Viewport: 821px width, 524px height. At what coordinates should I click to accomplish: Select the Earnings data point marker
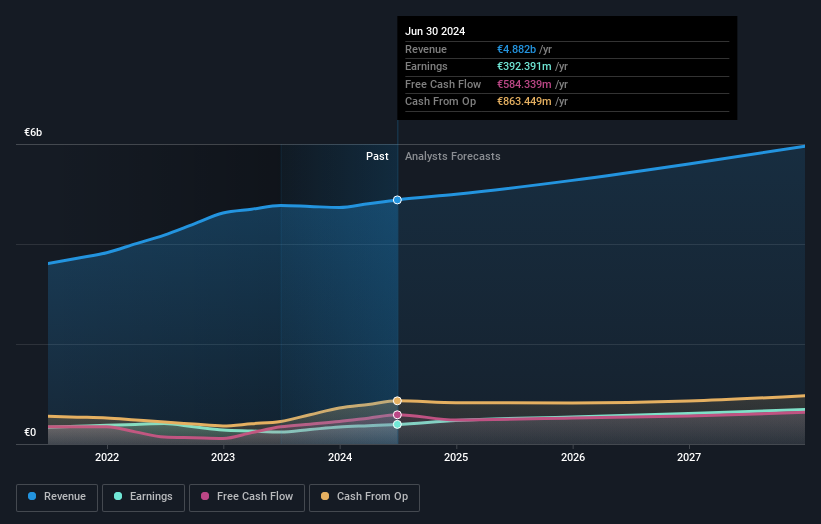(397, 425)
